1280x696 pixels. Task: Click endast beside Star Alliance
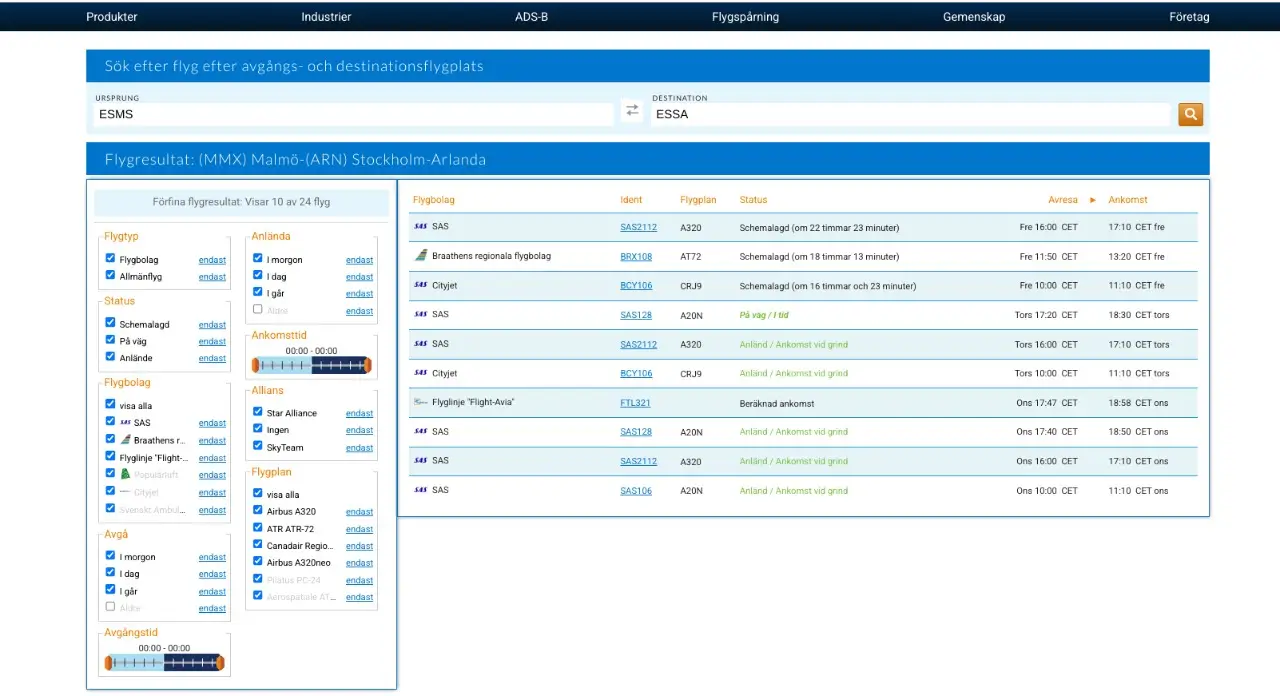tap(359, 413)
